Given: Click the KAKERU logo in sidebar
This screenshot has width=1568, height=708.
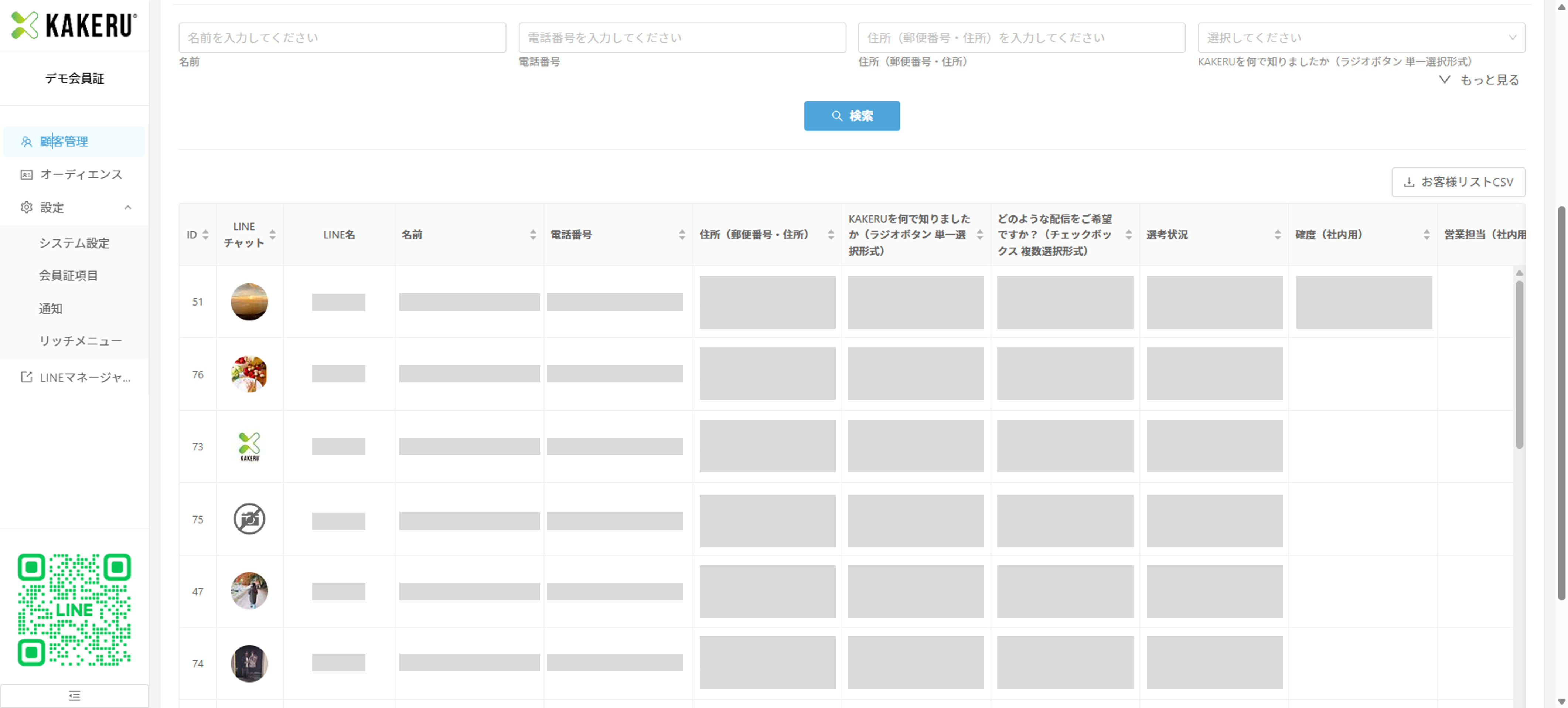Looking at the screenshot, I should click(74, 25).
